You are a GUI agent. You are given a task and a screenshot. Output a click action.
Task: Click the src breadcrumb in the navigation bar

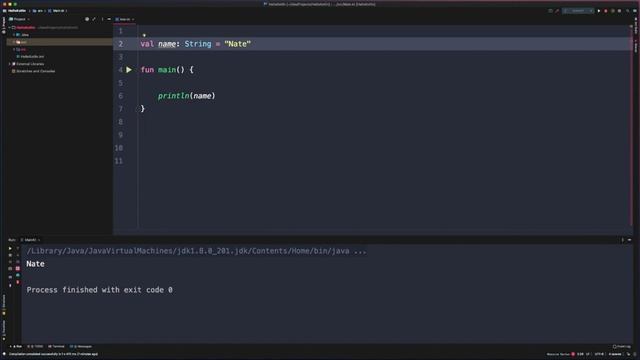(38, 11)
